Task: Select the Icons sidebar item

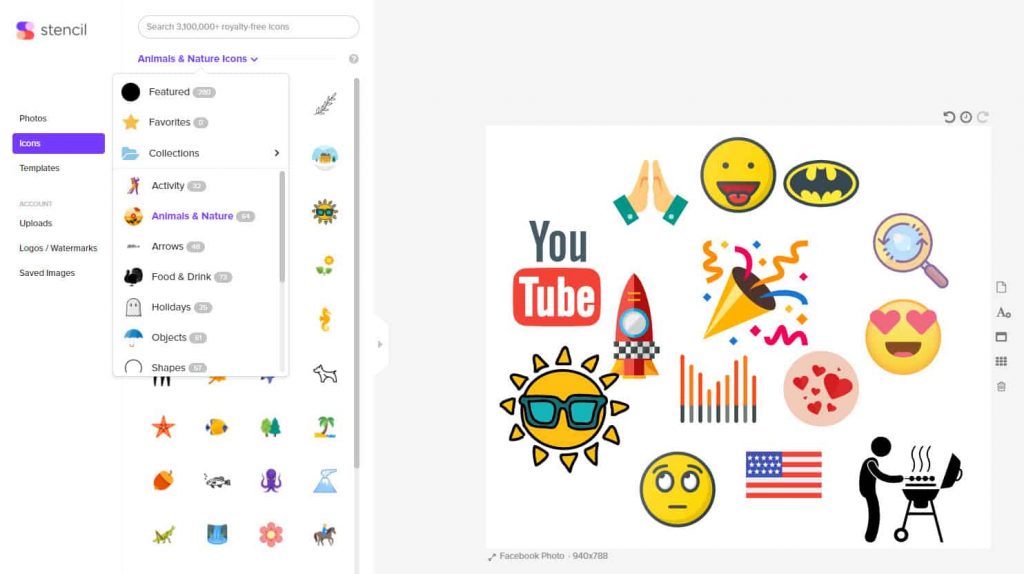Action: (x=58, y=143)
